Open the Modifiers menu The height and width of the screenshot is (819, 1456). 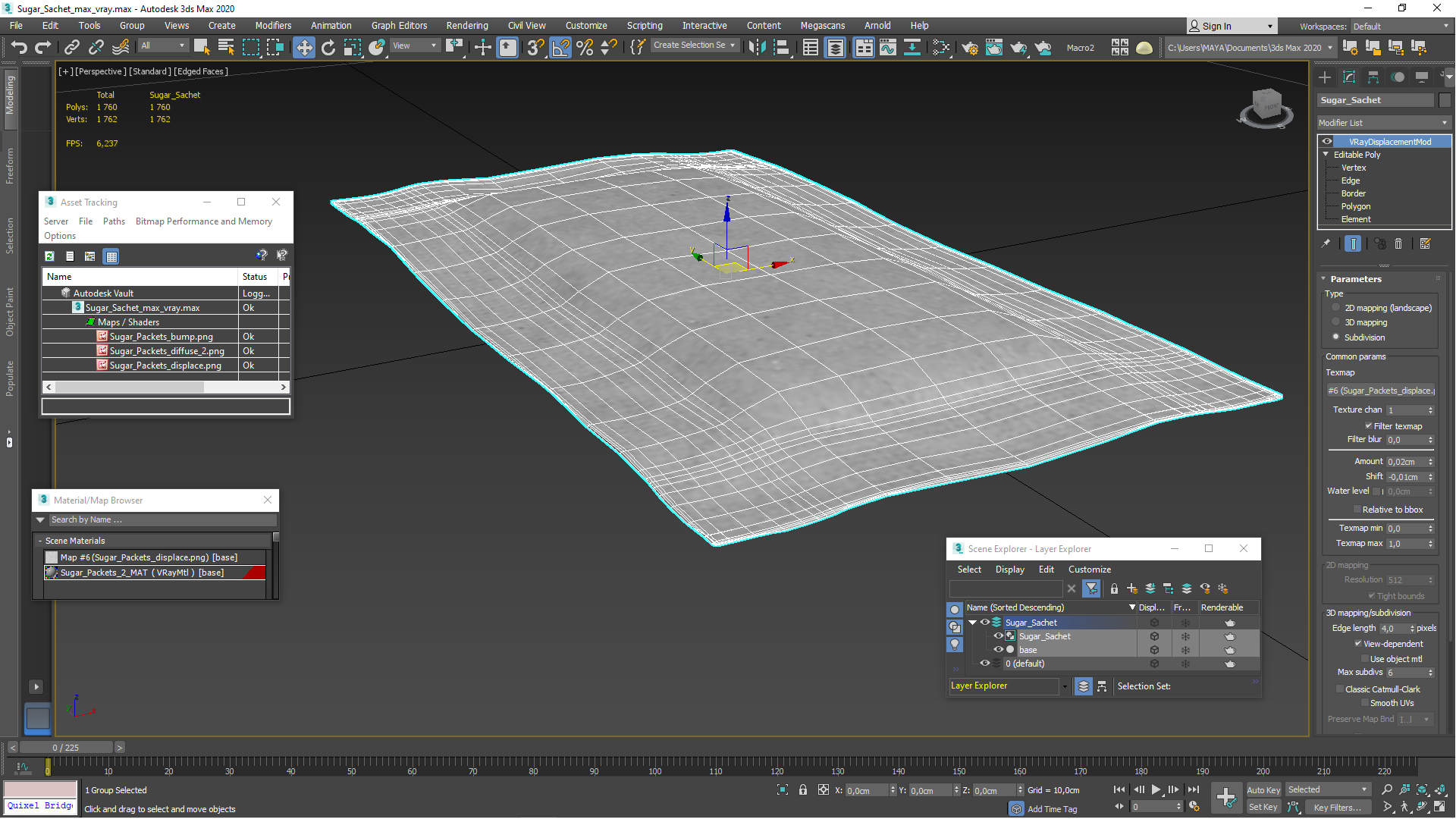(x=273, y=25)
